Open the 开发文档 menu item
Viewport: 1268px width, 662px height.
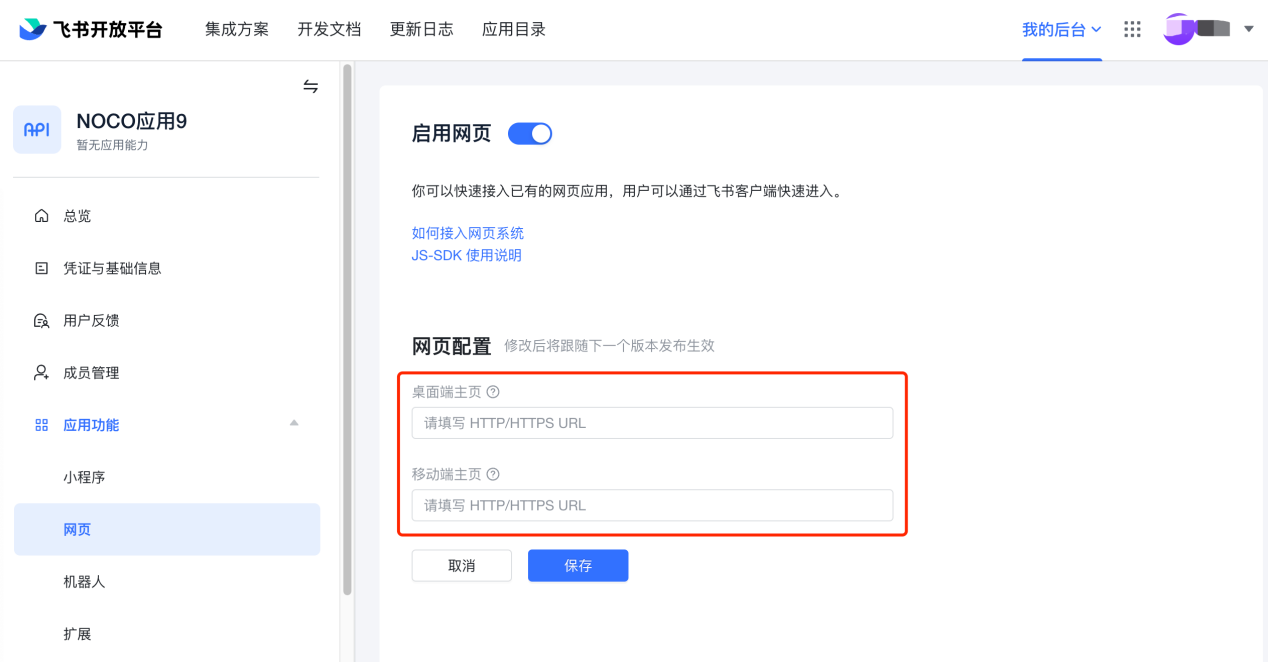pos(329,29)
